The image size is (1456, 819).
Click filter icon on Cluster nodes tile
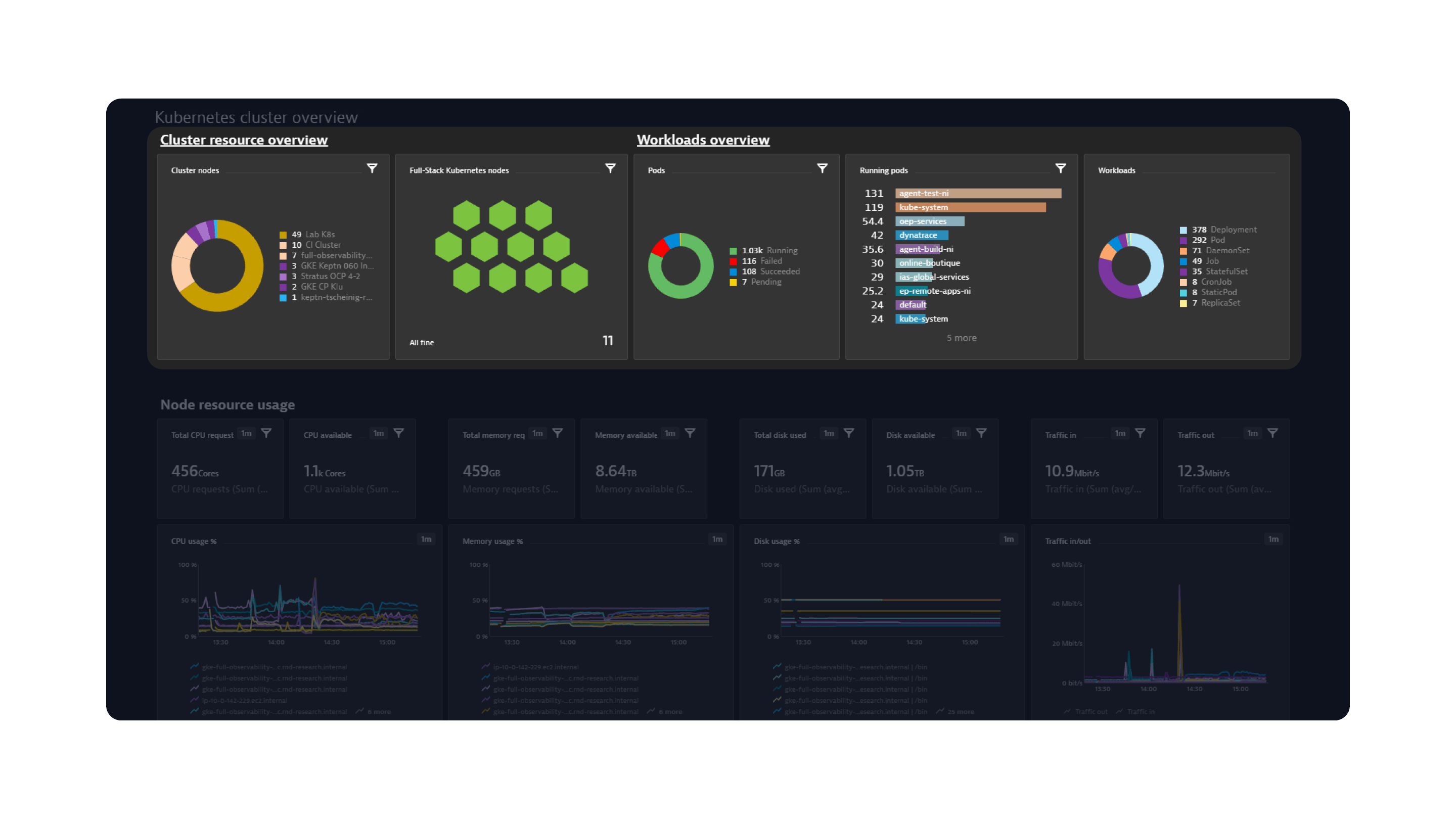pyautogui.click(x=372, y=168)
